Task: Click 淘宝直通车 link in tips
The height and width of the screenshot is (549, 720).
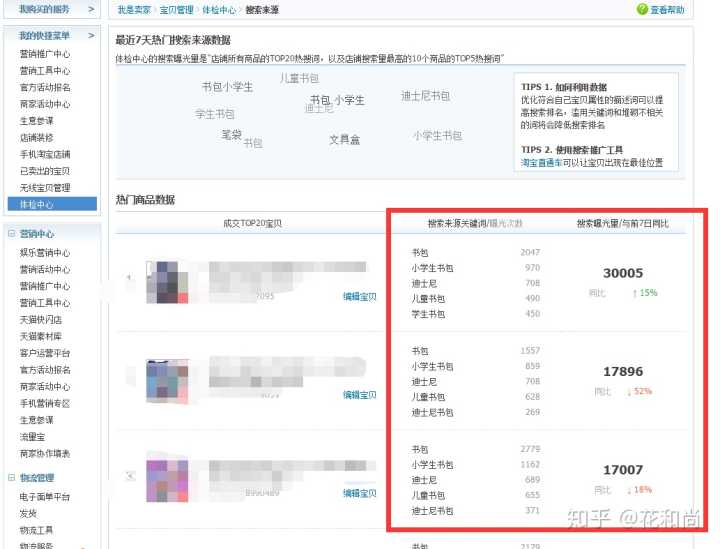Action: (x=541, y=162)
